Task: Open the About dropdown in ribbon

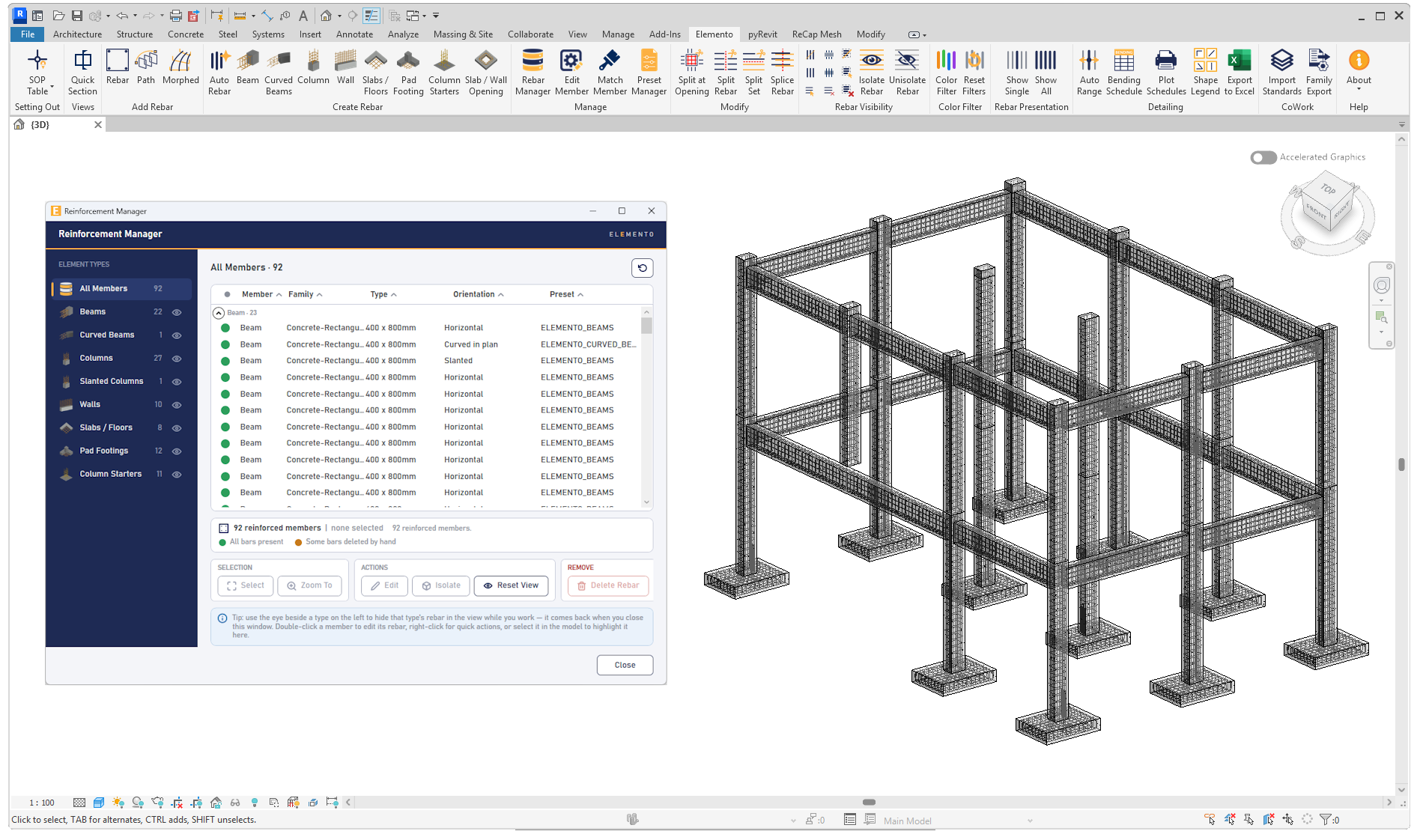Action: pos(1359,70)
